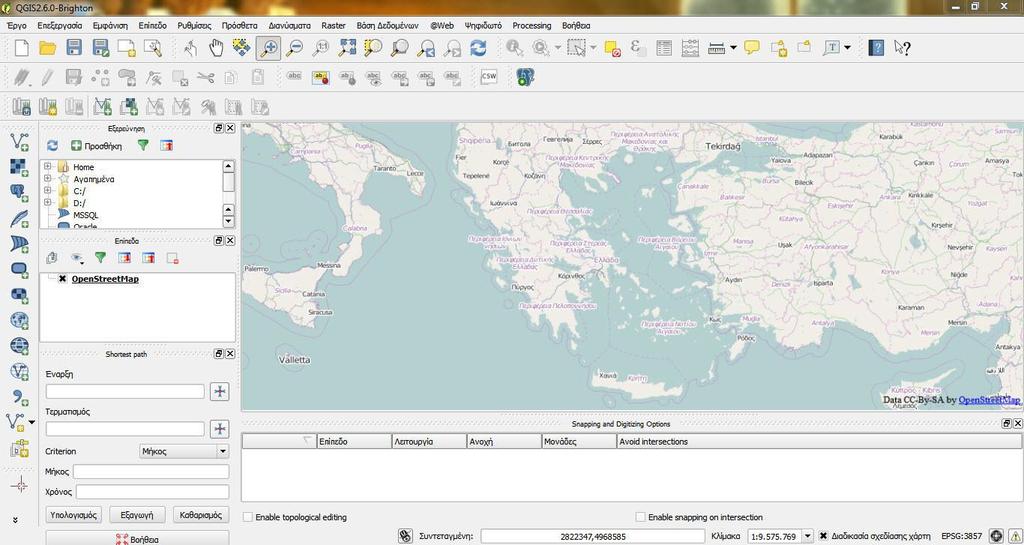Open CRS status EPSG:3857 icon

pyautogui.click(x=996, y=536)
